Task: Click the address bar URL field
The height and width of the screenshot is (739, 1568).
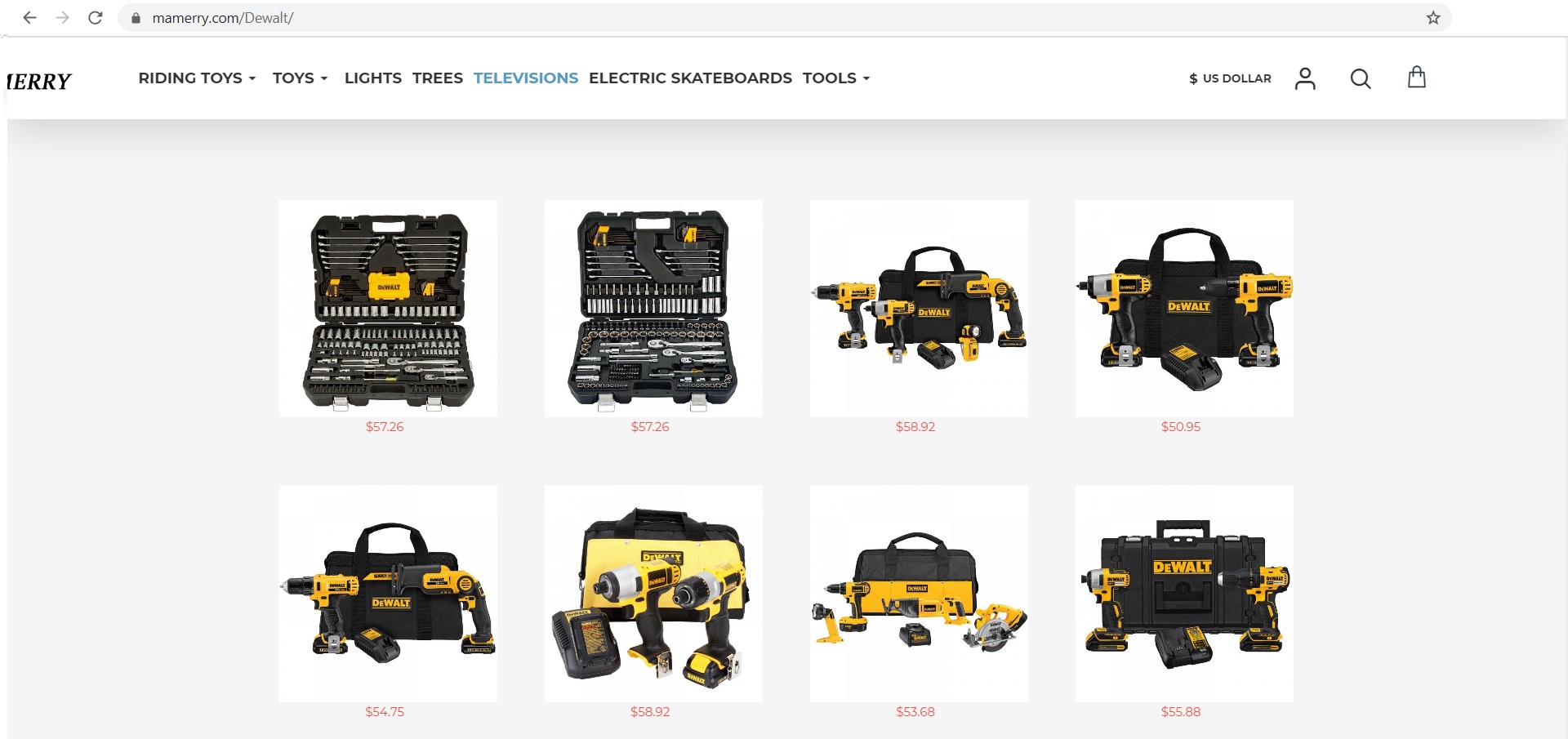Action: (x=735, y=18)
